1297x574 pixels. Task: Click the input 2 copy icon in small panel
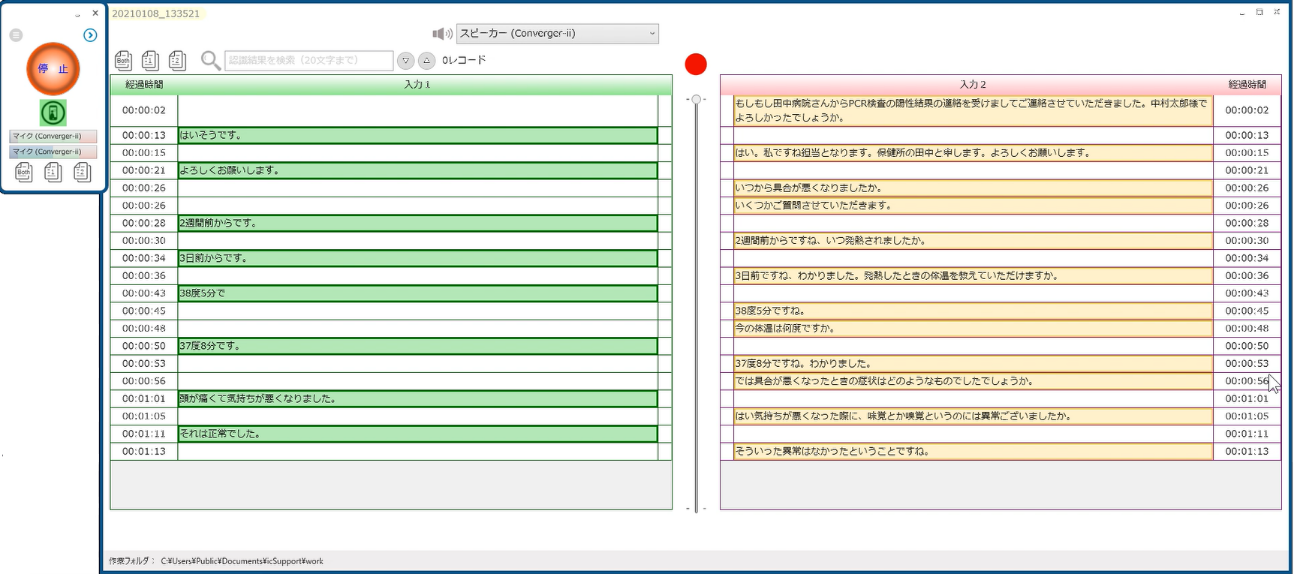(82, 173)
